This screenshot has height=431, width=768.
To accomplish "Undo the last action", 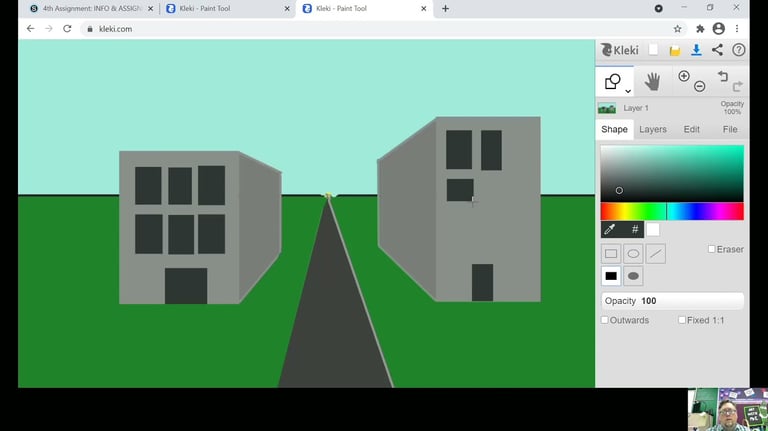I will [723, 76].
